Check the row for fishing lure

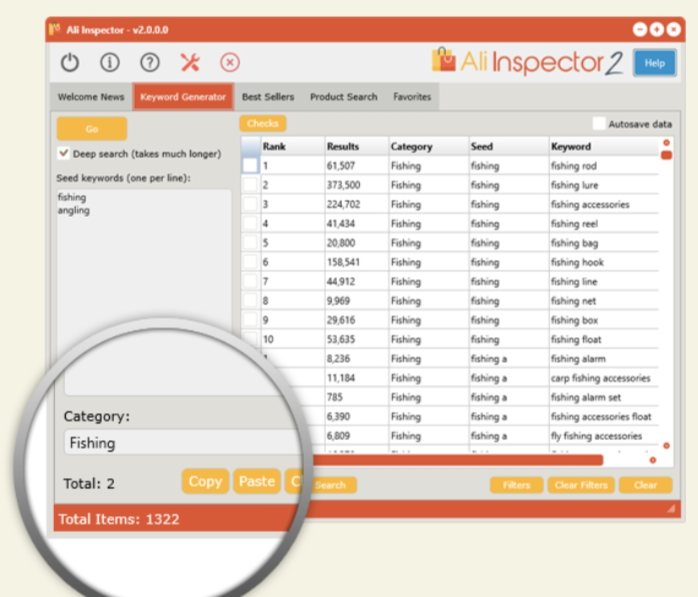pos(250,185)
